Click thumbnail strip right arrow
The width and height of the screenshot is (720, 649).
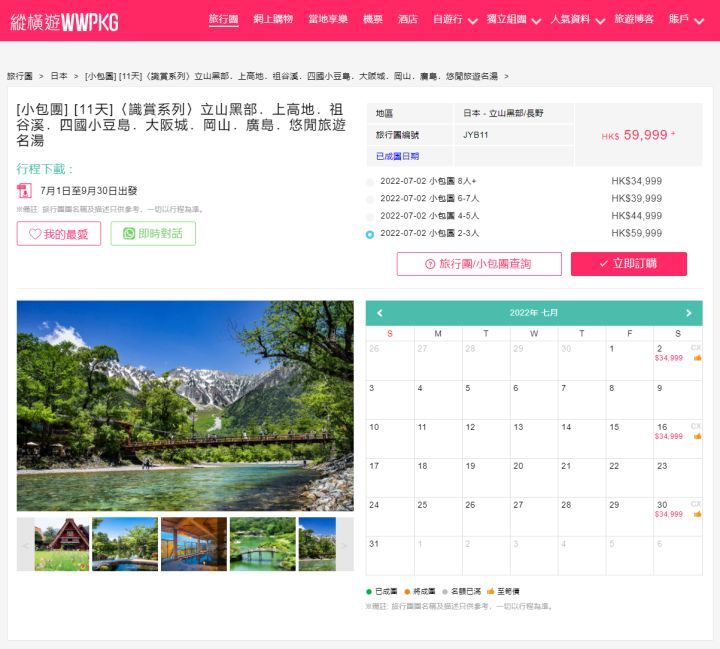pyautogui.click(x=345, y=544)
